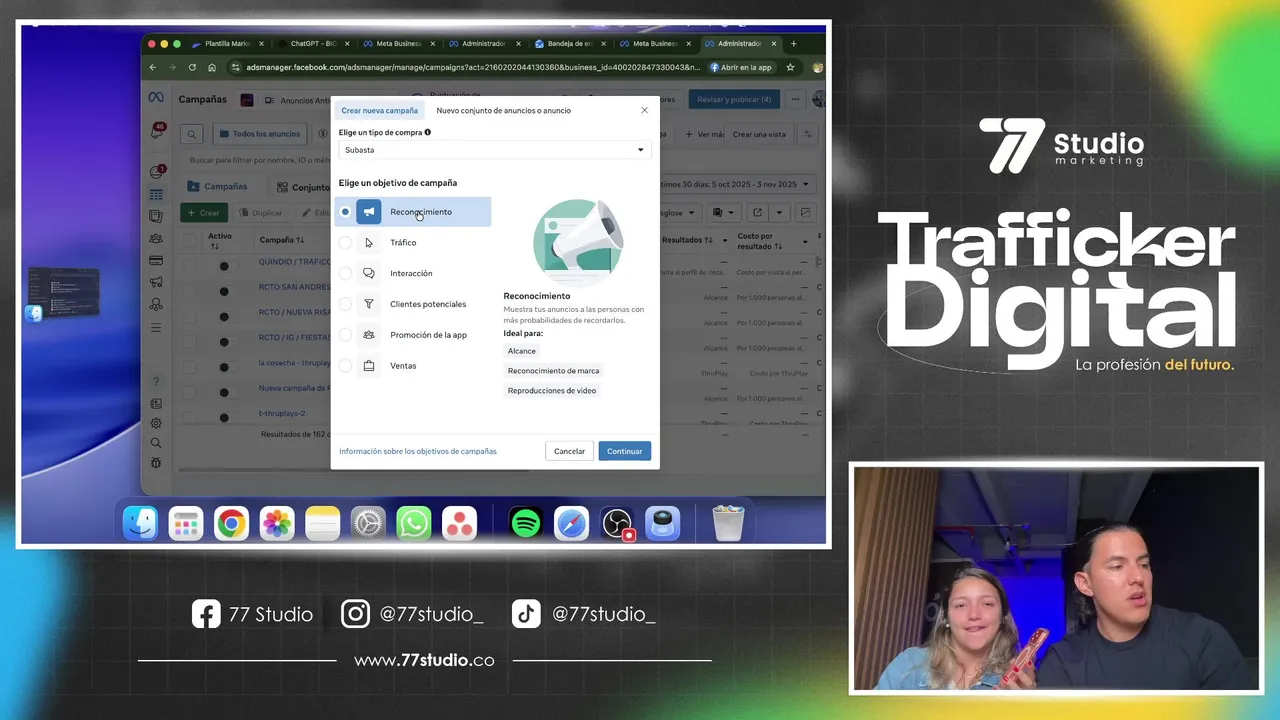Select the Interacción objective radio button

(x=345, y=273)
